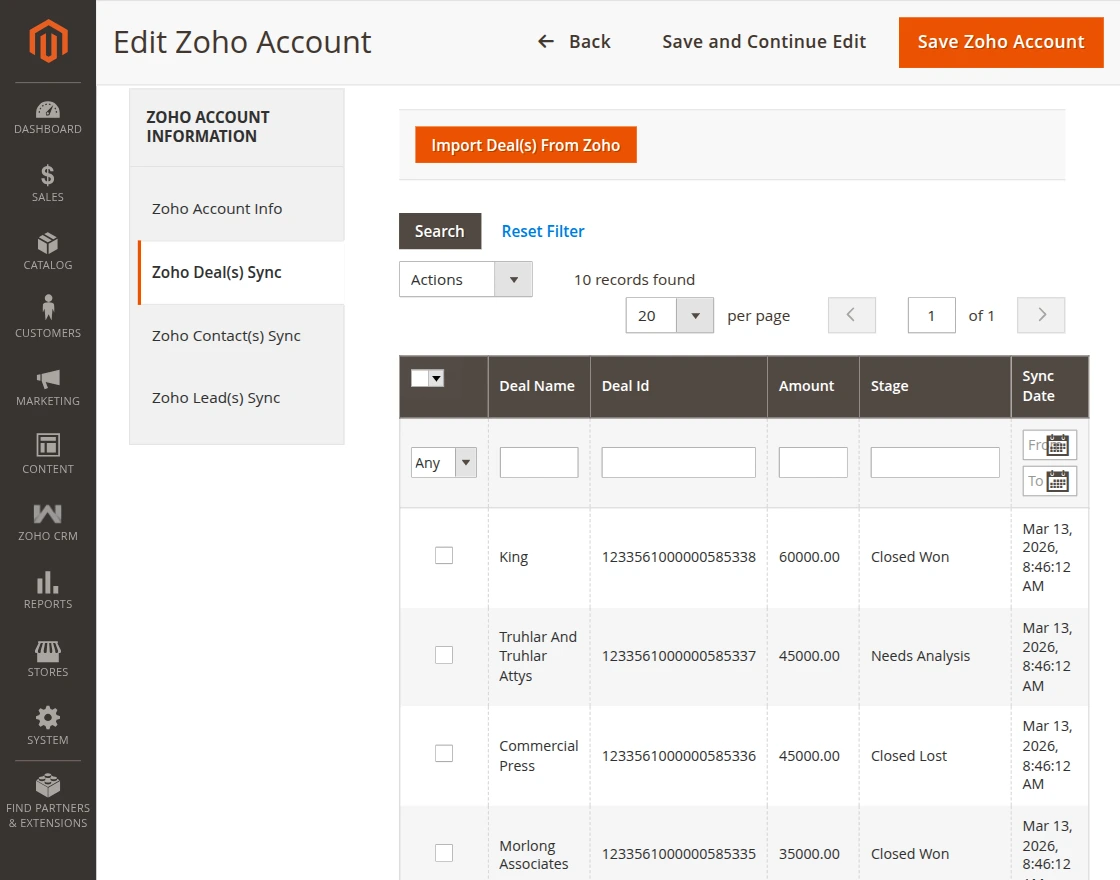Open the Content sidebar menu
The height and width of the screenshot is (880, 1120).
[48, 455]
